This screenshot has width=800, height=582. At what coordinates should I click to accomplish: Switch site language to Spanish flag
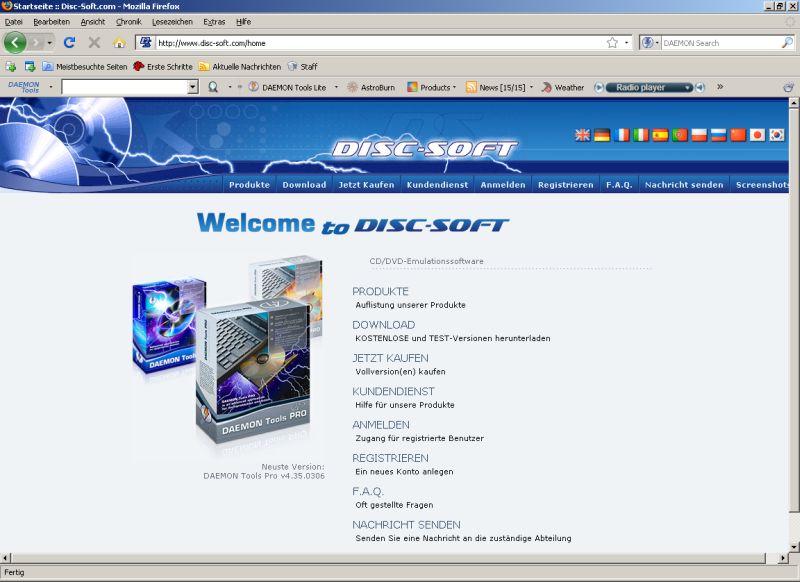click(660, 135)
